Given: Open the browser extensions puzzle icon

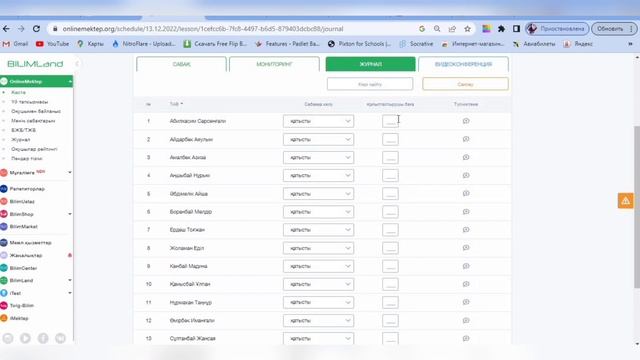Looking at the screenshot, I should pyautogui.click(x=501, y=29).
